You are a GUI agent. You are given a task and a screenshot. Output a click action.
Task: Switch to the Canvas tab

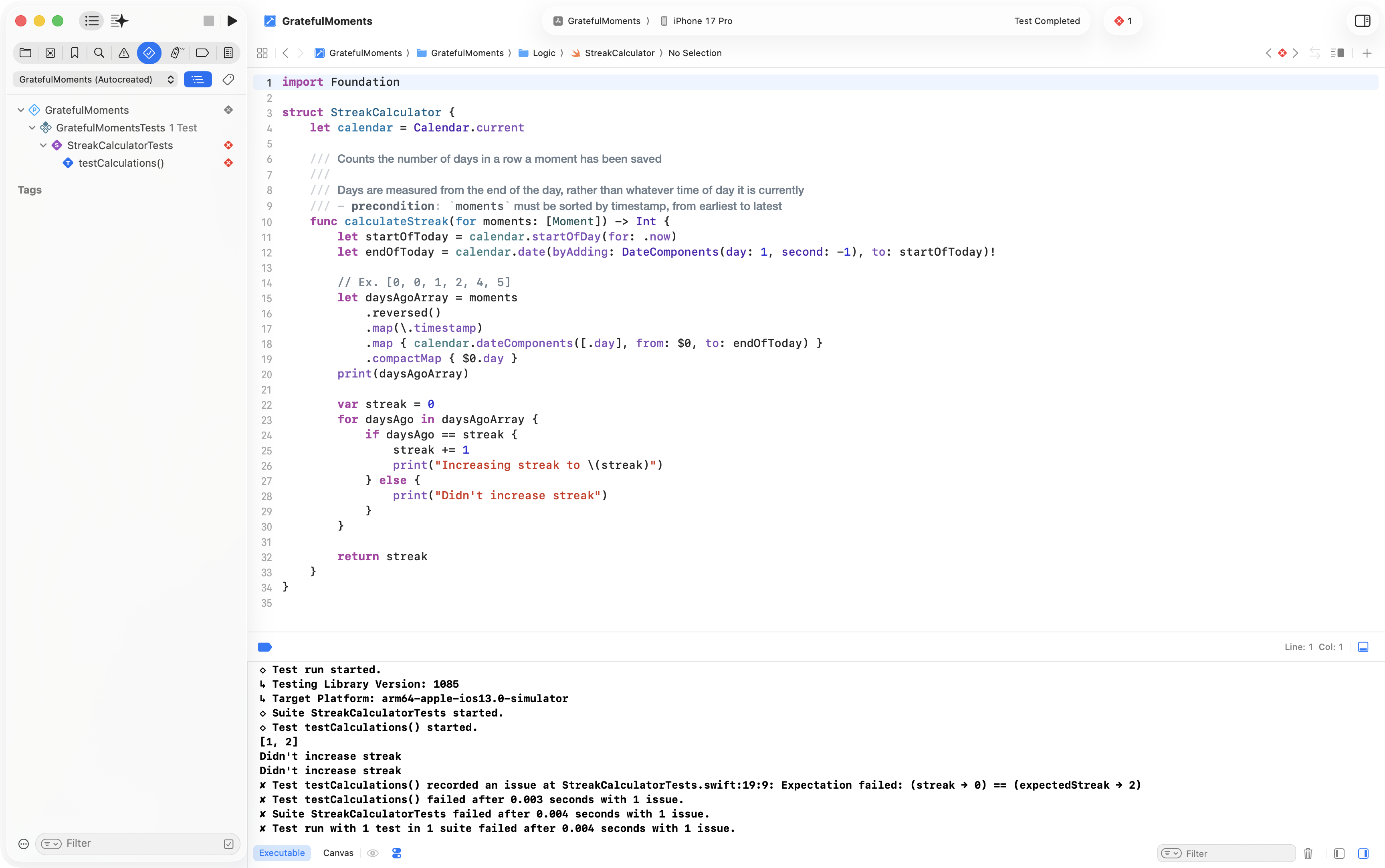click(x=338, y=853)
